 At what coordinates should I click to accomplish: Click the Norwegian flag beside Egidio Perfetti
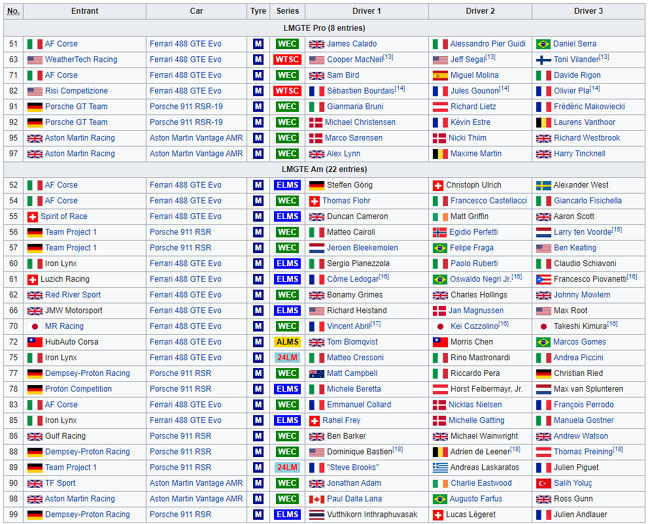(x=439, y=232)
